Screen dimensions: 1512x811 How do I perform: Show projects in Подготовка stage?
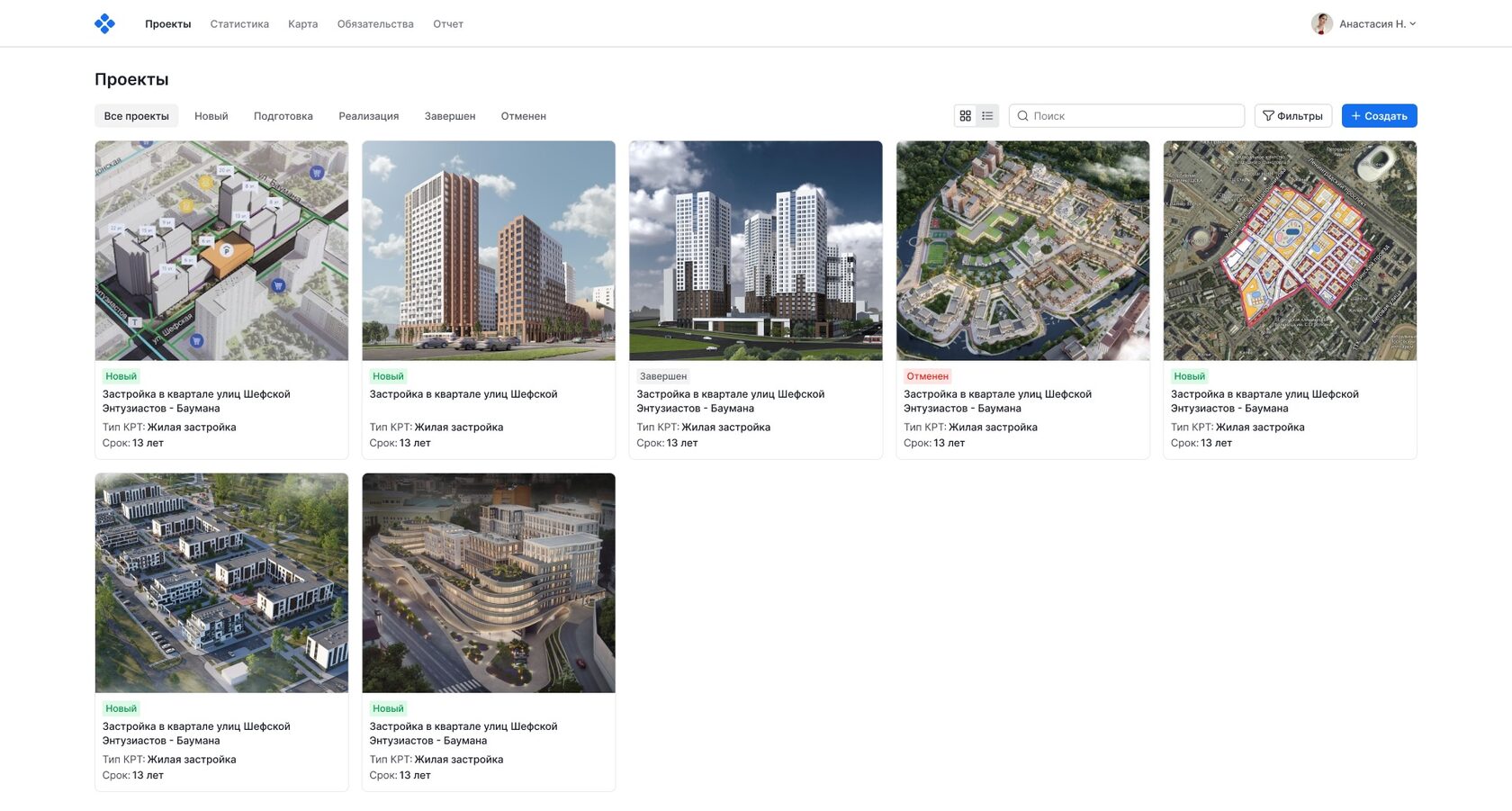(283, 116)
